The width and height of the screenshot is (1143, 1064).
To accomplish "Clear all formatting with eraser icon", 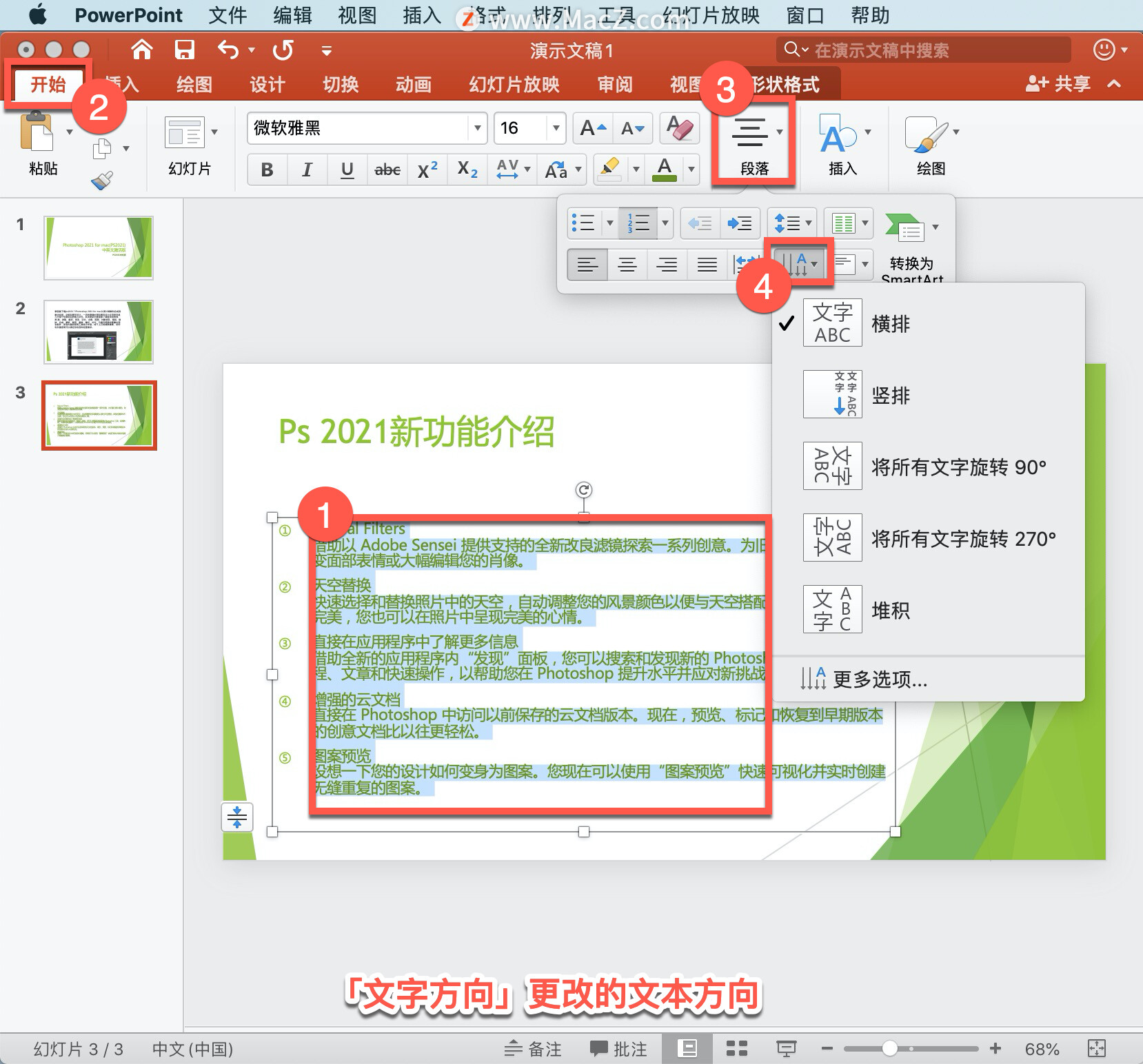I will (680, 128).
